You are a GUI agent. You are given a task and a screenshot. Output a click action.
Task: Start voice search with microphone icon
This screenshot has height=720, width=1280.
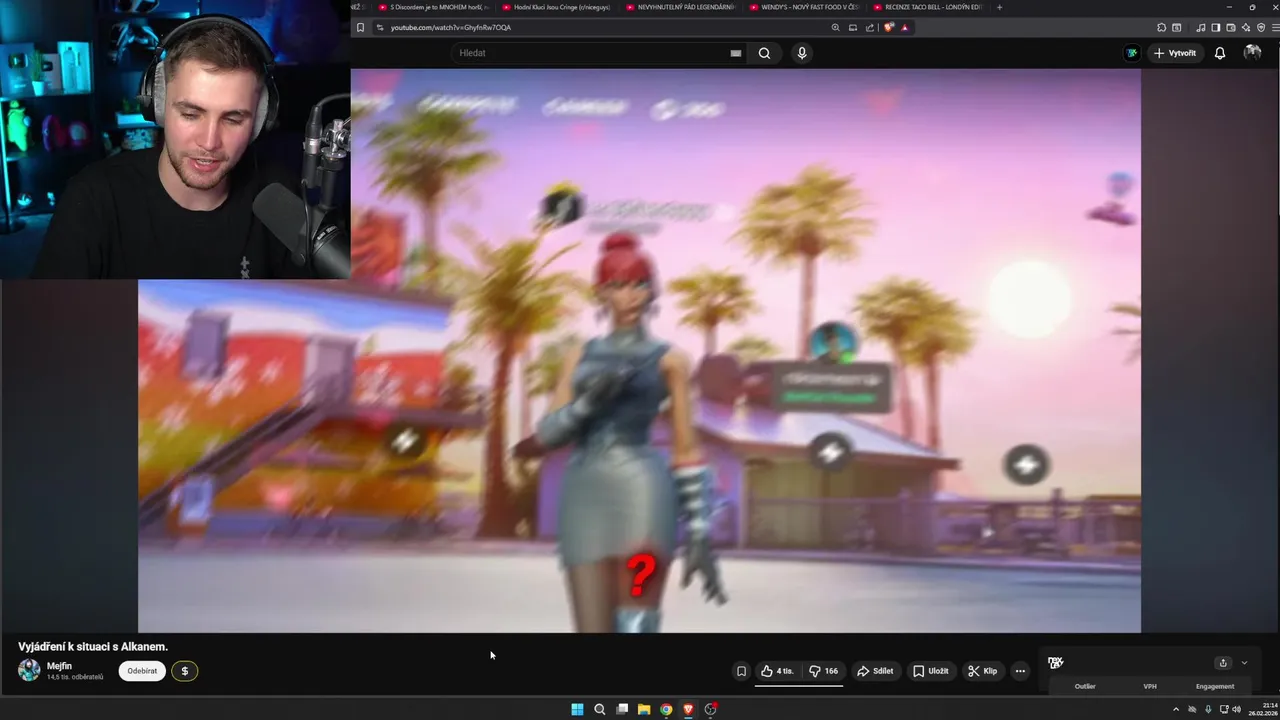pyautogui.click(x=802, y=53)
